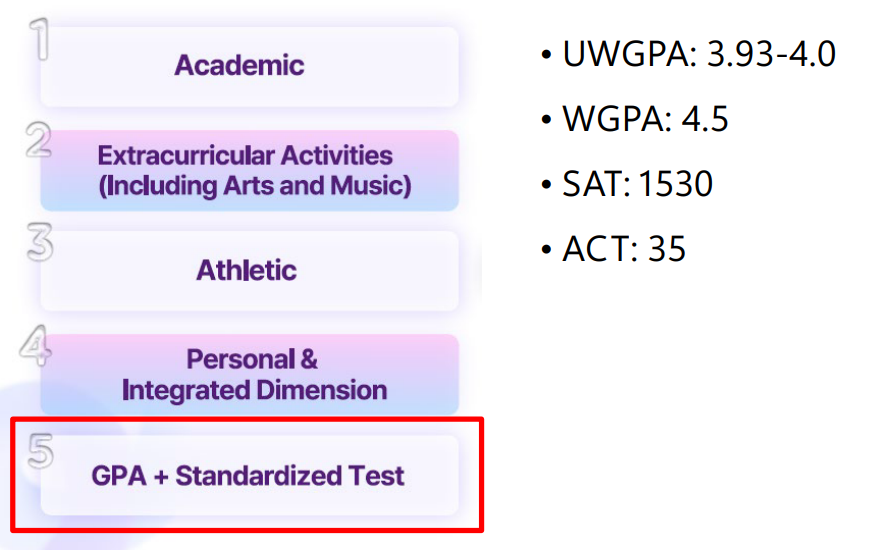Click the GPA + Standardized Test button
Image resolution: width=878 pixels, height=550 pixels.
tap(248, 476)
